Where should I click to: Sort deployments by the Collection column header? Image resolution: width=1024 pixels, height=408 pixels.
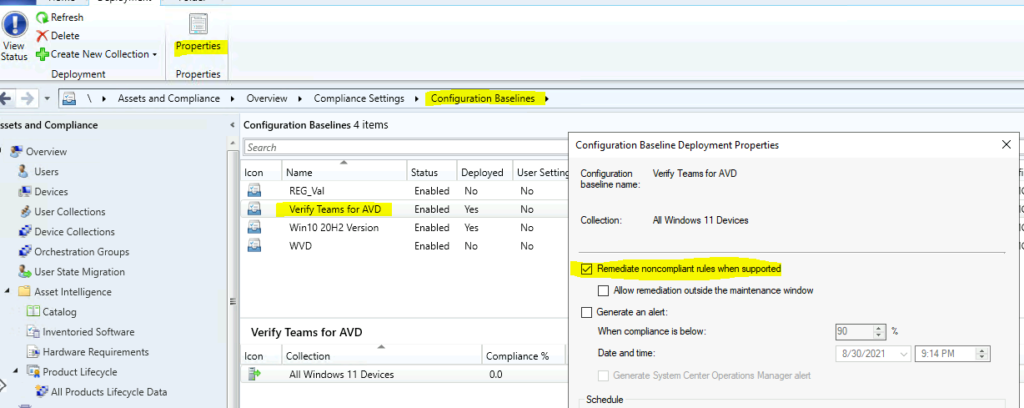pos(383,356)
